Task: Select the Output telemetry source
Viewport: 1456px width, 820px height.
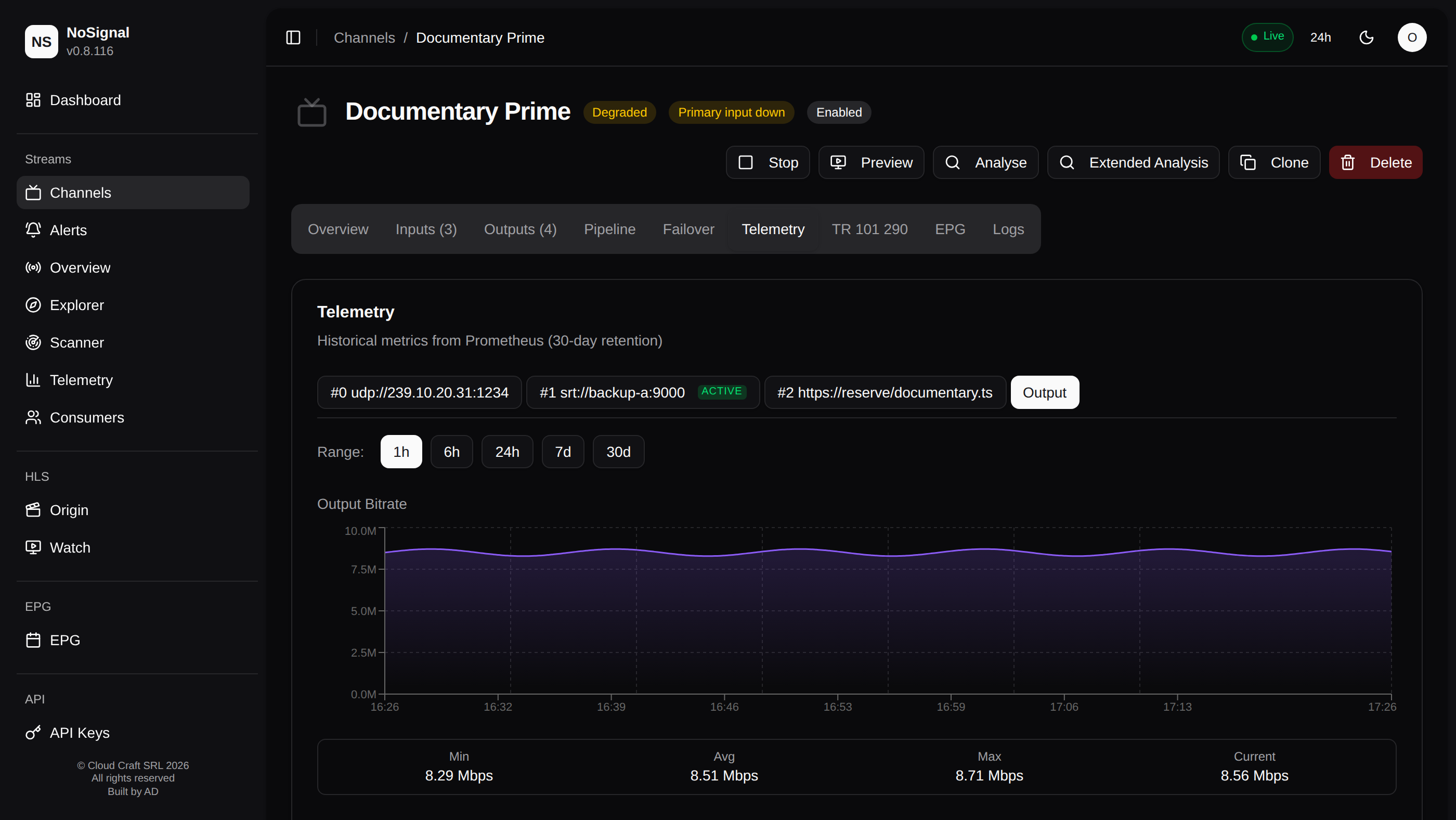Action: click(1045, 392)
